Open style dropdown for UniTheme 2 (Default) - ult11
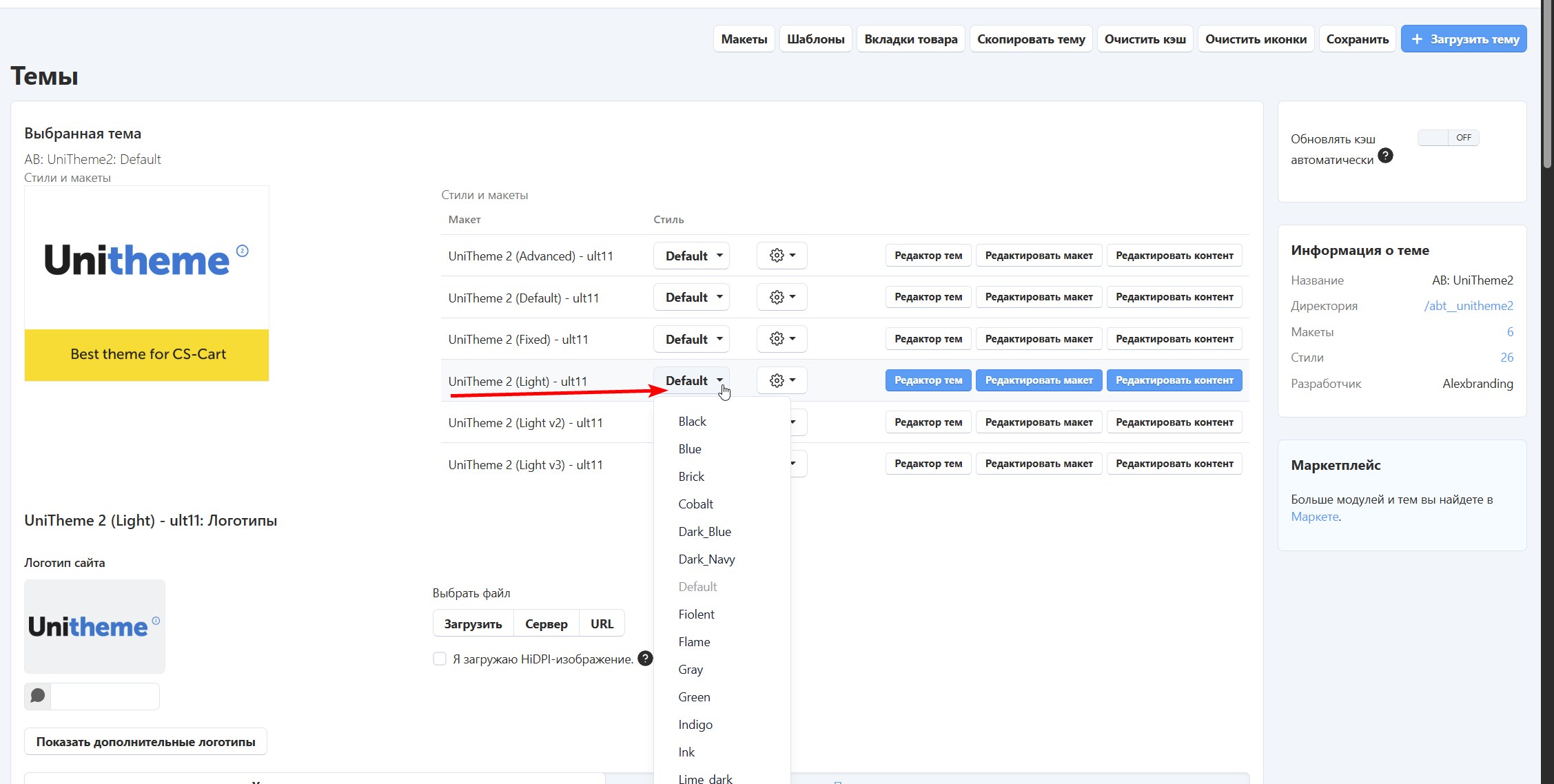Screen dimensions: 1554x784 (691, 297)
